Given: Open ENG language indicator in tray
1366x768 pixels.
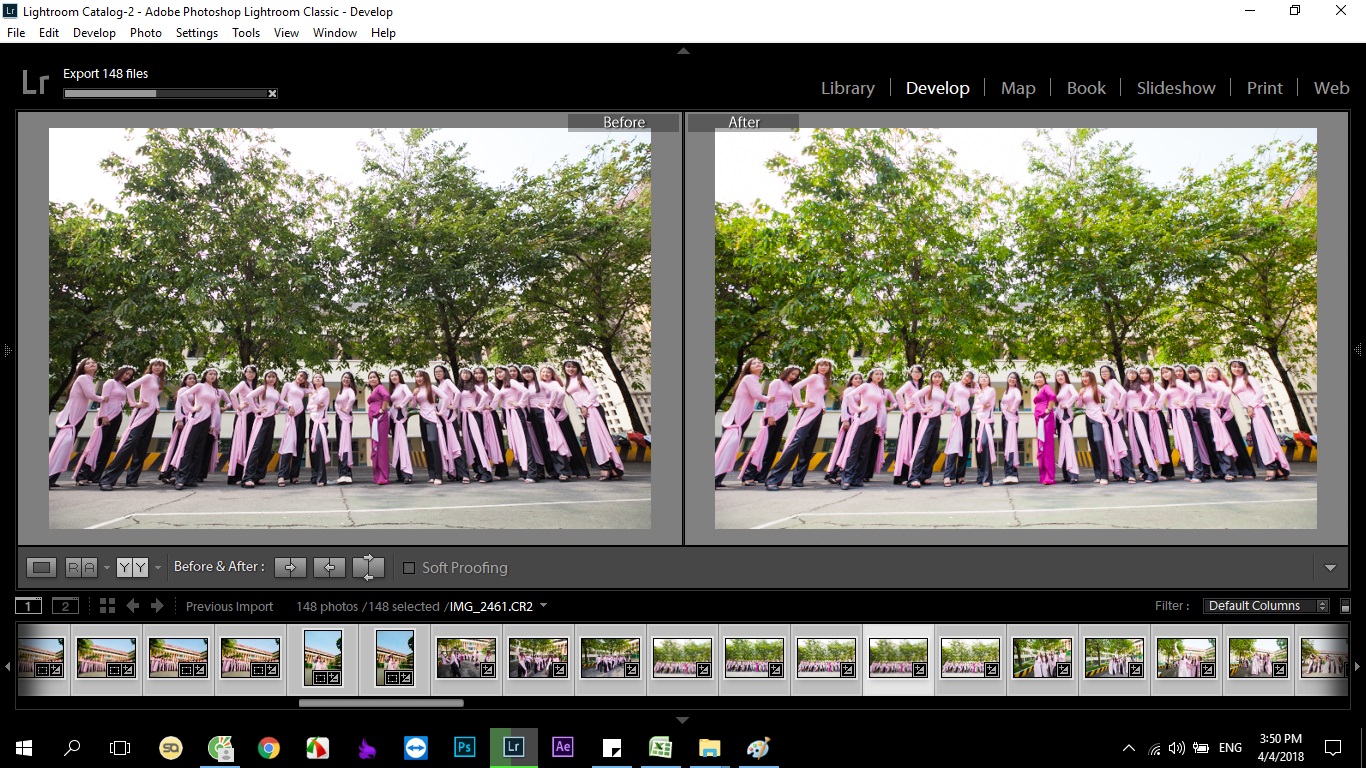Looking at the screenshot, I should tap(1230, 748).
